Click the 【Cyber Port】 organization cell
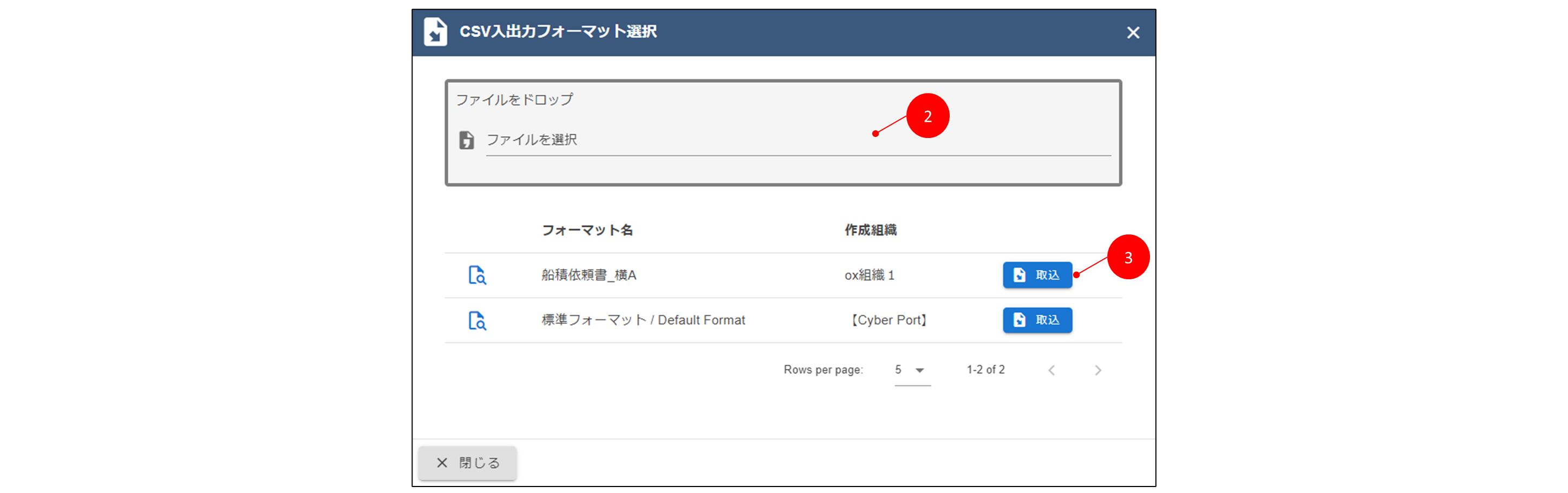Viewport: 1568px width, 493px height. pyautogui.click(x=888, y=320)
